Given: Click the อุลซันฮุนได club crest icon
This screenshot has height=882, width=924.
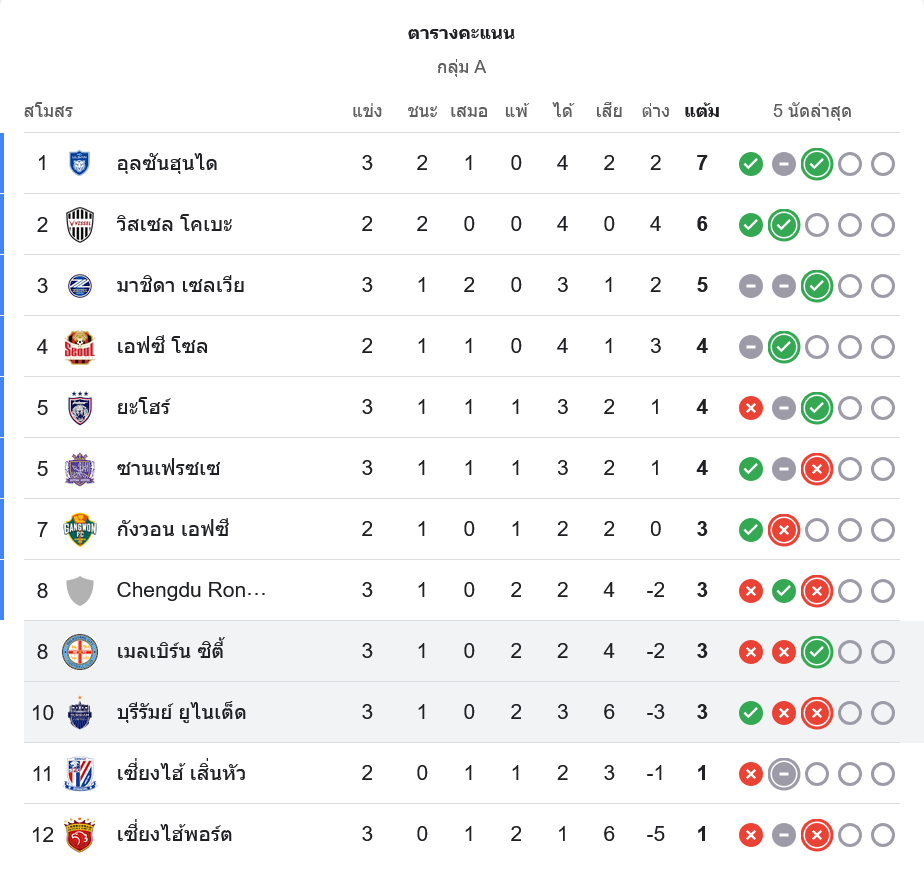Looking at the screenshot, I should tap(80, 163).
